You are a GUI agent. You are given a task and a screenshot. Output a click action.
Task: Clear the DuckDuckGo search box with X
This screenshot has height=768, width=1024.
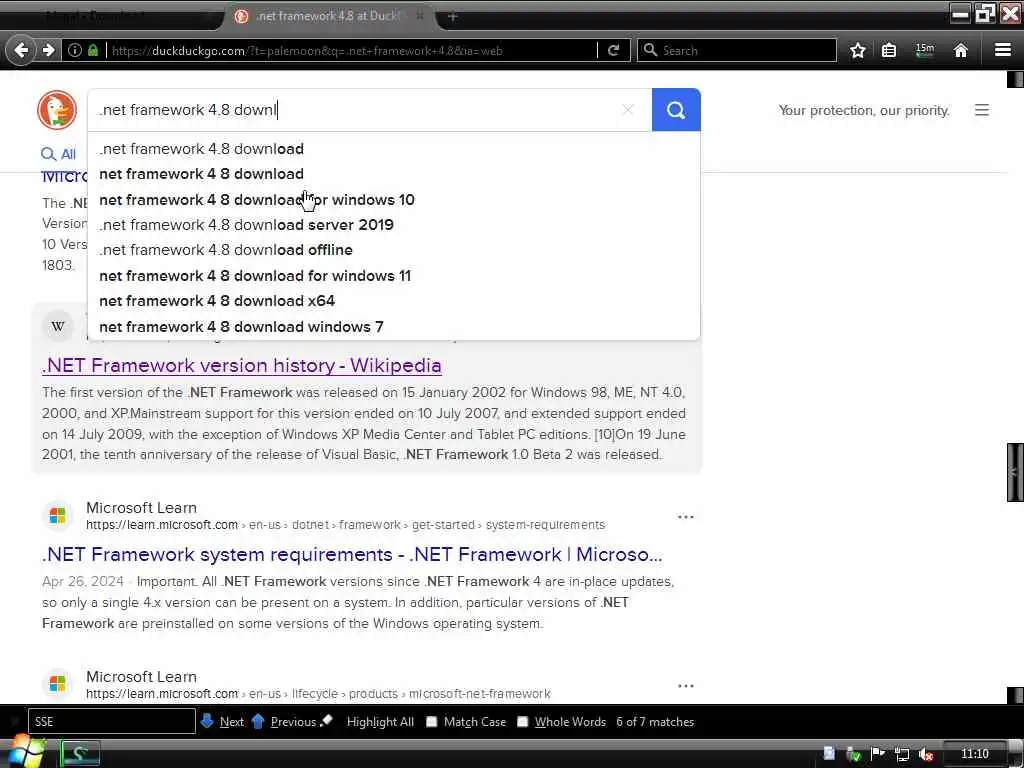(628, 110)
